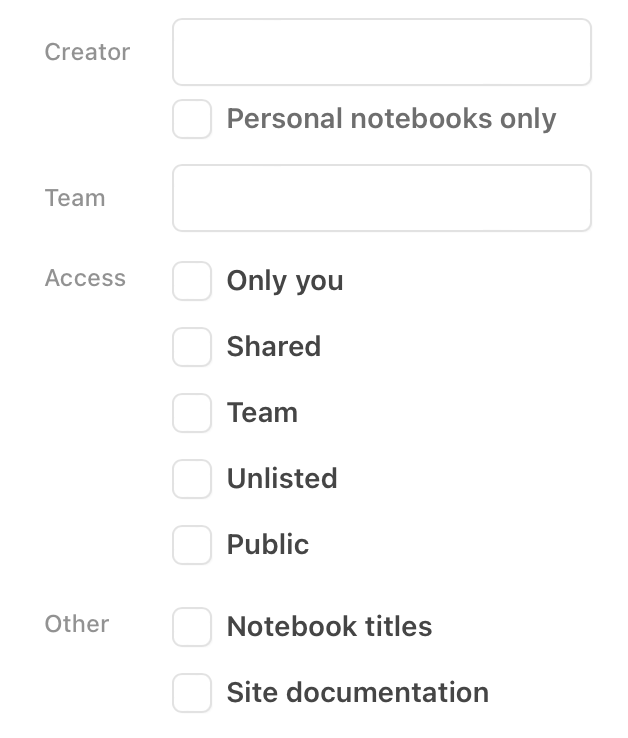This screenshot has height=738, width=628.
Task: Tick the Shared access checkbox
Action: click(x=192, y=347)
